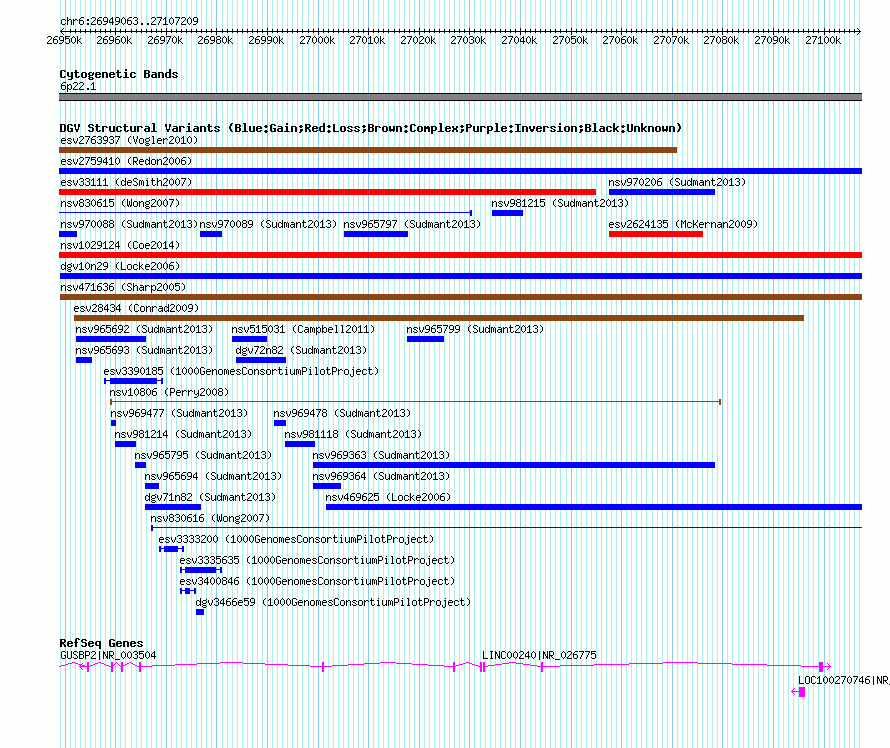890x748 pixels.
Task: Select esv28434 (Conrad2009) label
Action: coord(136,308)
